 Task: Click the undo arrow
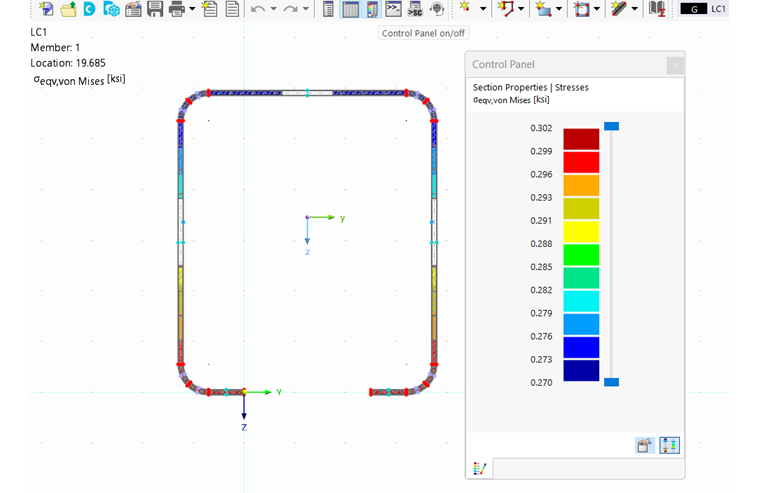258,9
